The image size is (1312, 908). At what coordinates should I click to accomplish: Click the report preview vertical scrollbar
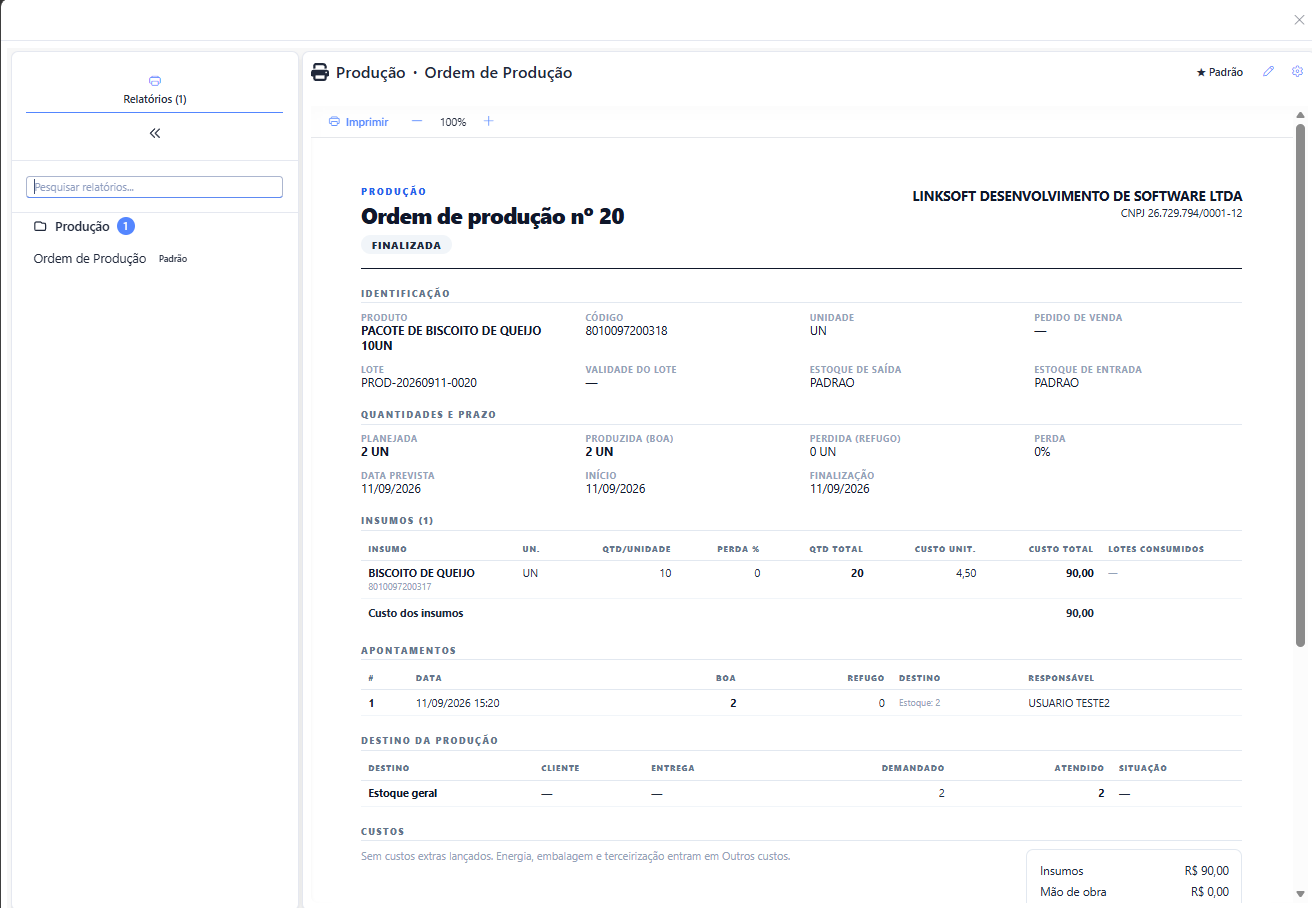click(1300, 385)
